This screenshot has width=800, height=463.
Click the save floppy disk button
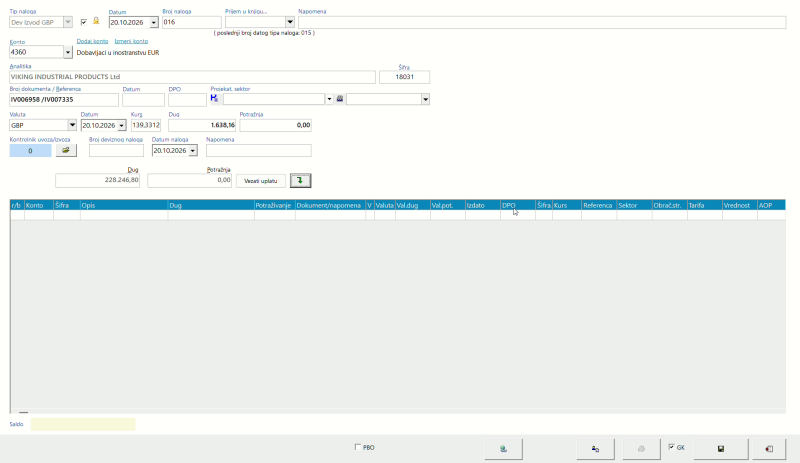tap(720, 449)
